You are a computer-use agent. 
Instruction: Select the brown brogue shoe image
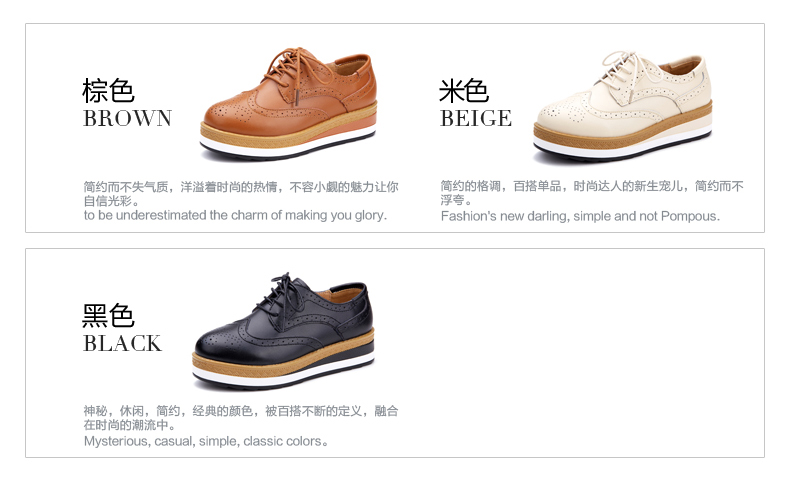[x=289, y=104]
